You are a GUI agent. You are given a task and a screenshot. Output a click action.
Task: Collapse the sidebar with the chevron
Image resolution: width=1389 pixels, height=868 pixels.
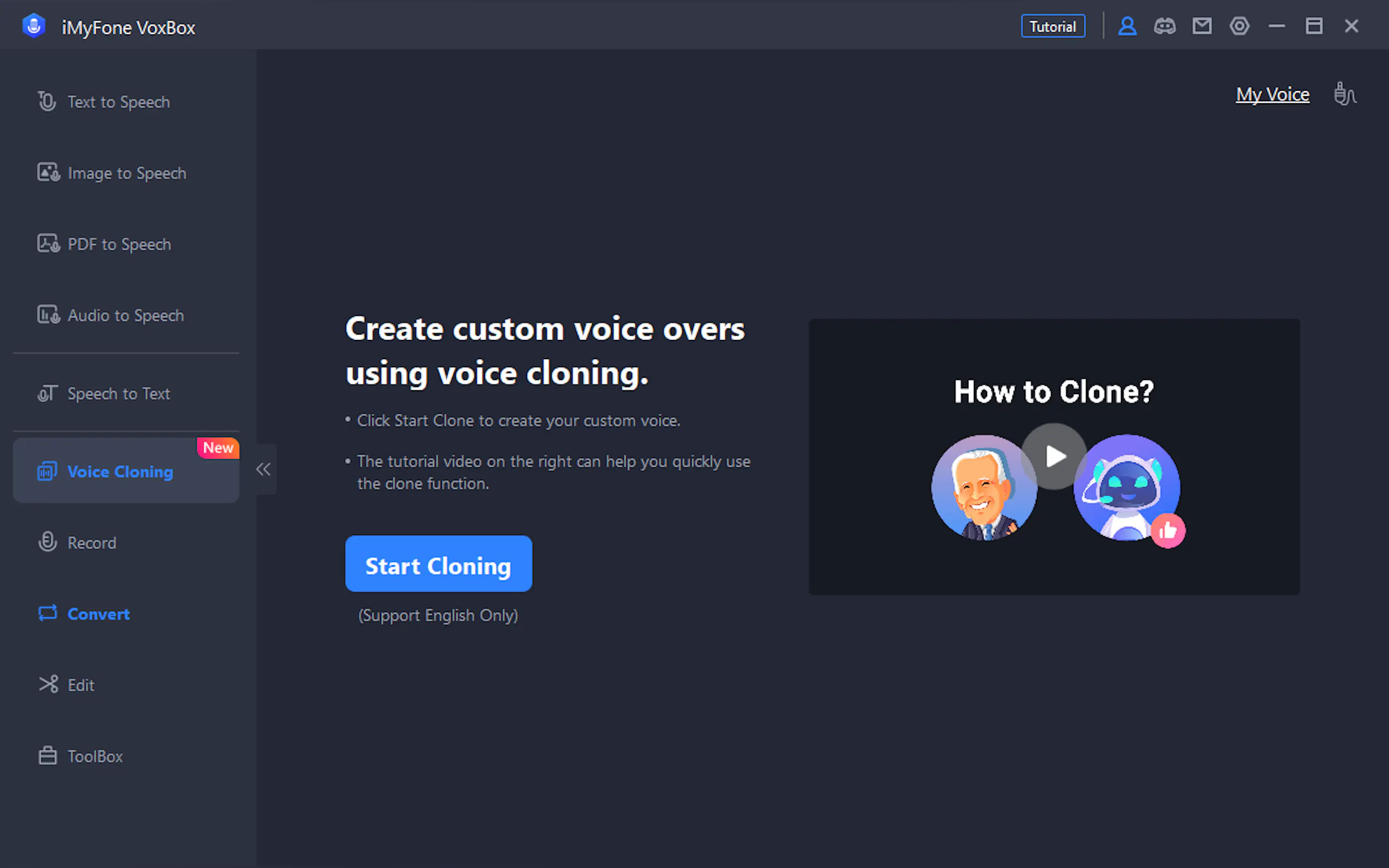tap(263, 469)
